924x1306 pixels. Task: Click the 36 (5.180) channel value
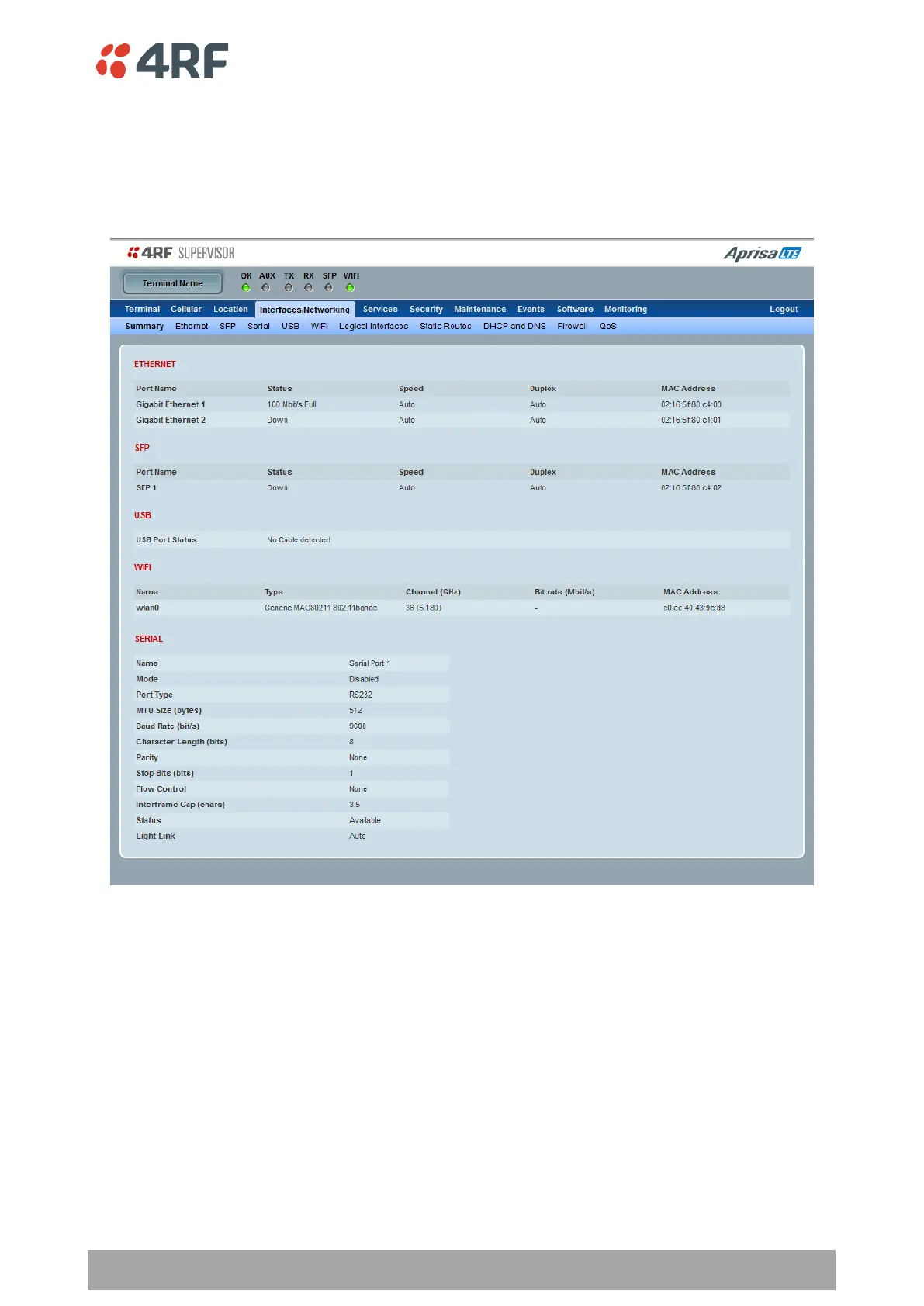click(x=424, y=608)
